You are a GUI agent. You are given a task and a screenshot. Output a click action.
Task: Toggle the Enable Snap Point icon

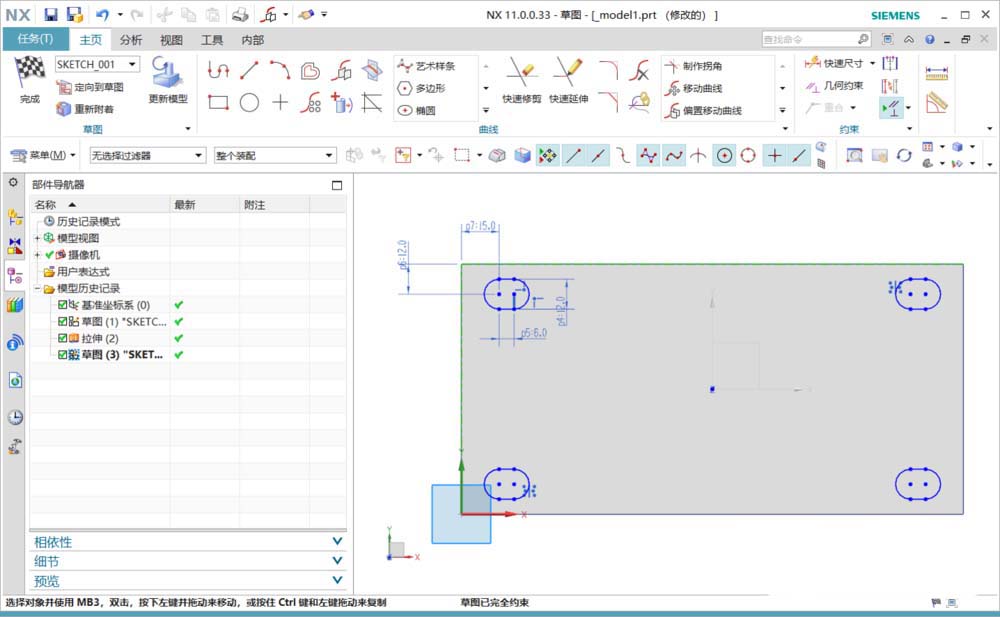pos(547,155)
